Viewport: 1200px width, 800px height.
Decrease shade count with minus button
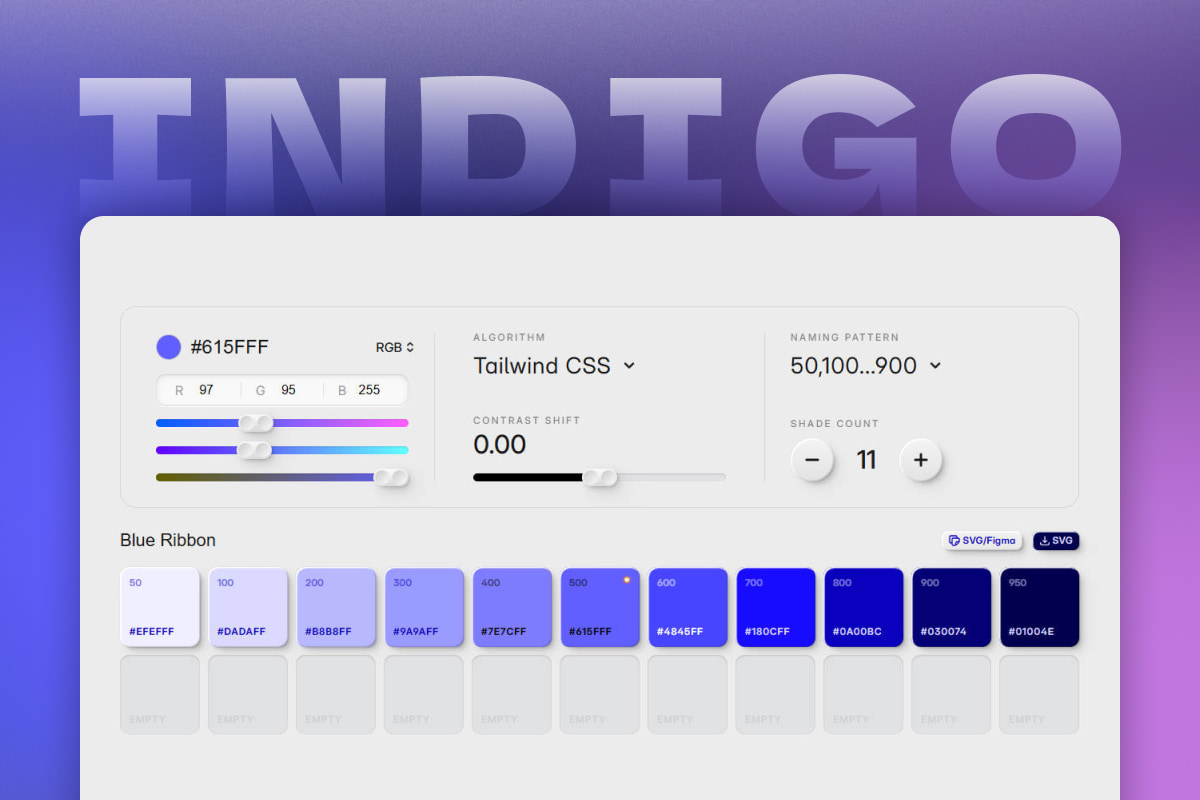pyautogui.click(x=812, y=460)
